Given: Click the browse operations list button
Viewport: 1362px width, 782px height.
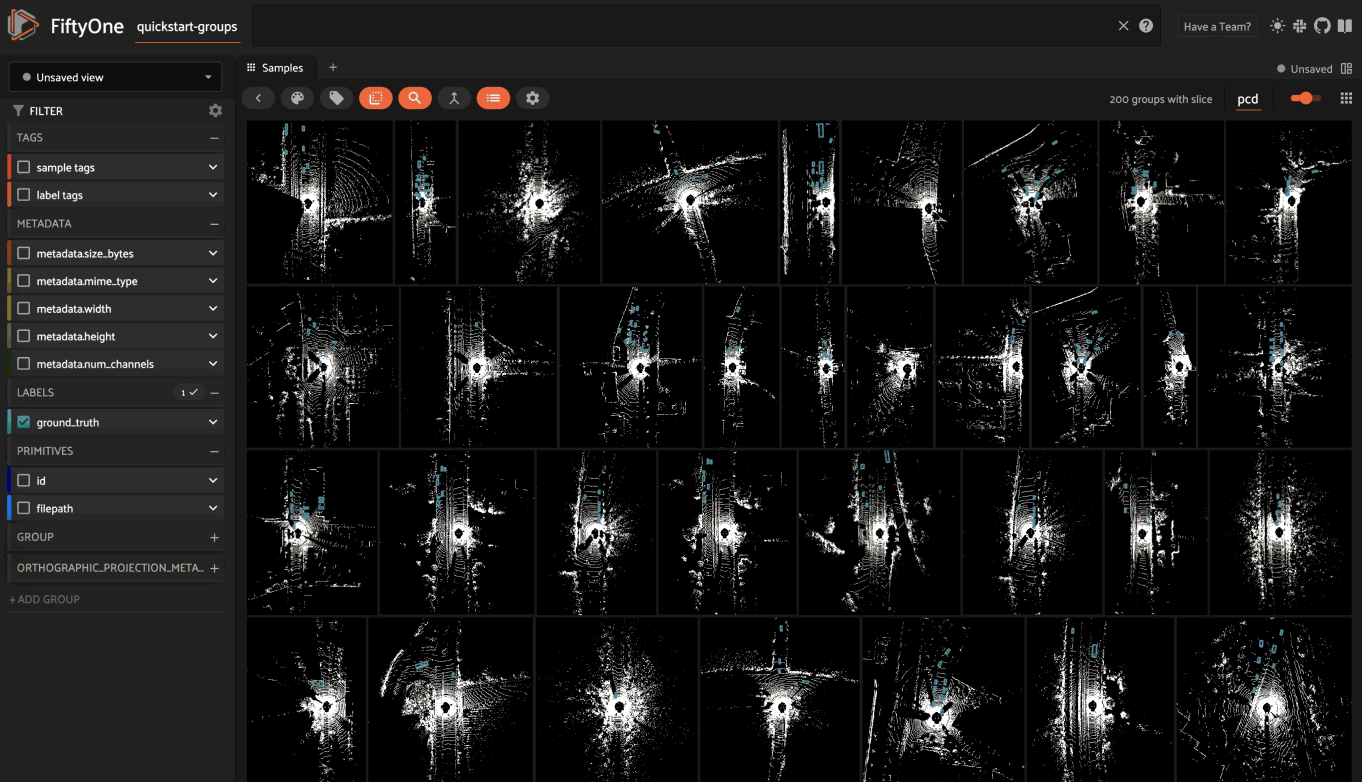Looking at the screenshot, I should click(x=493, y=98).
